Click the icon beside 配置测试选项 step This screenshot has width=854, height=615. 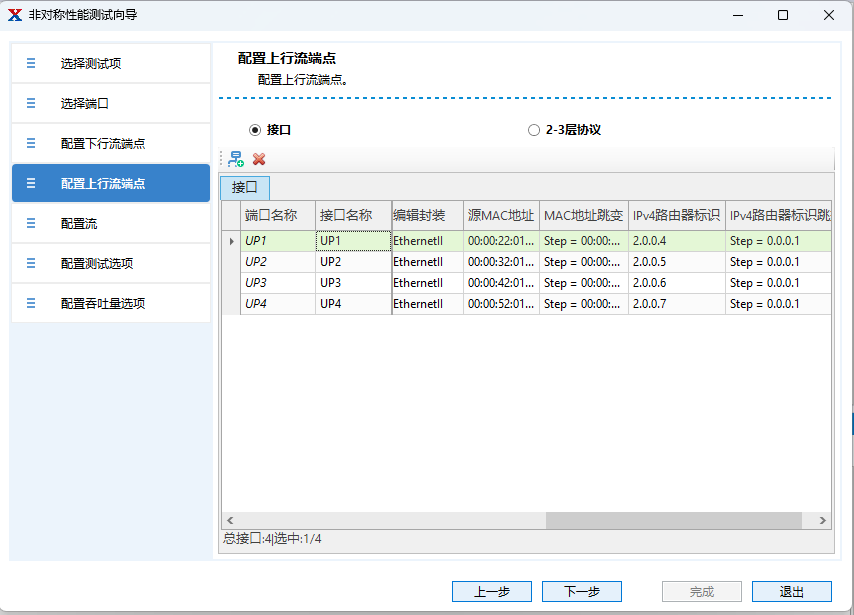pyautogui.click(x=31, y=263)
